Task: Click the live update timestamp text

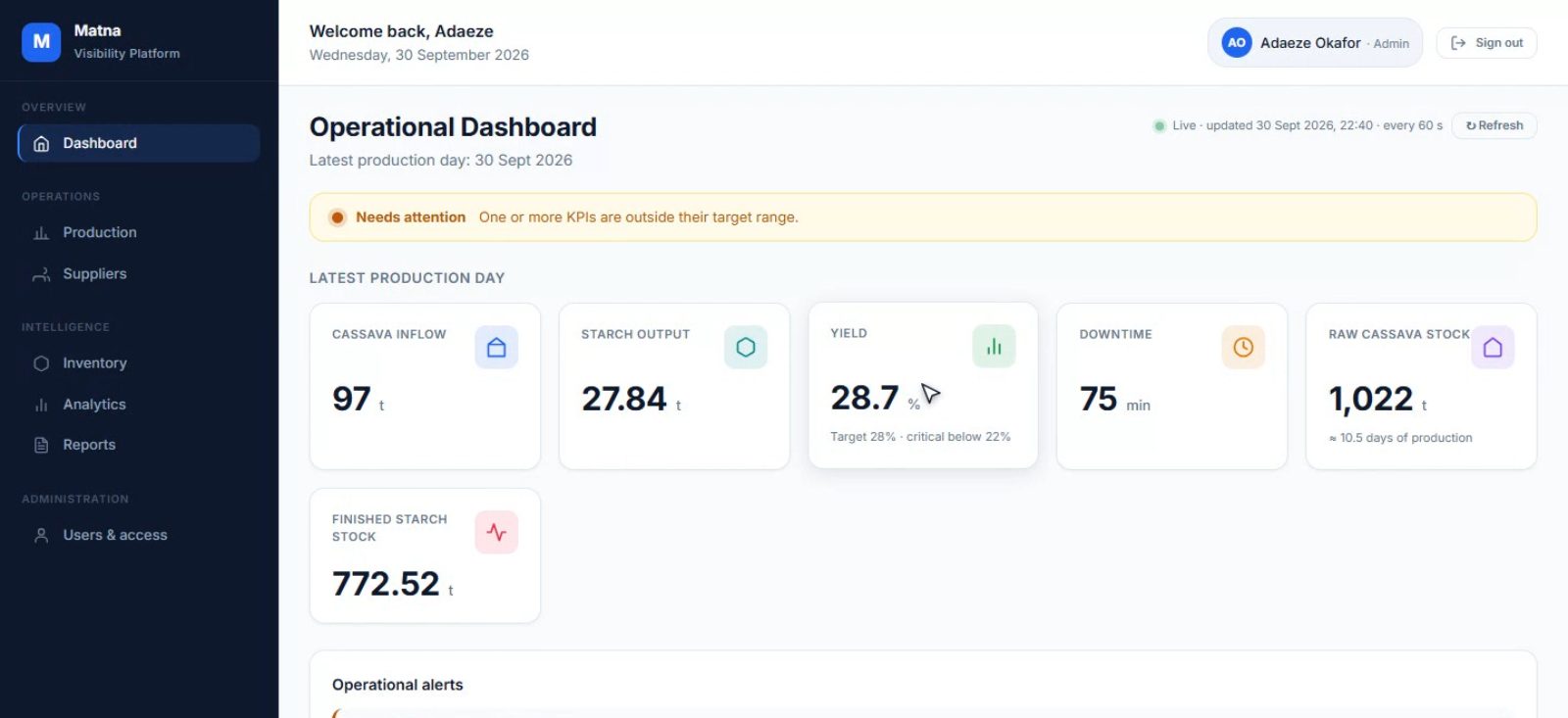Action: click(1307, 125)
